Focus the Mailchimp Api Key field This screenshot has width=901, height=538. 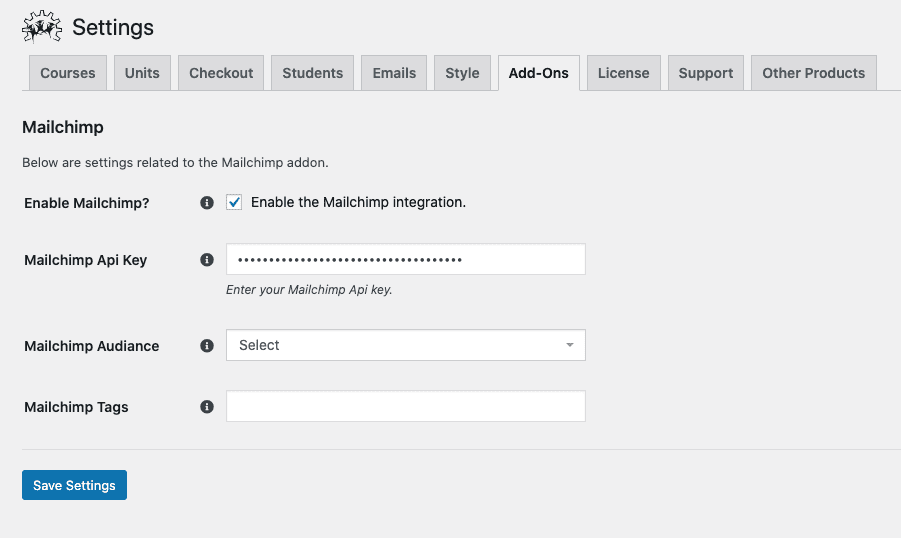click(406, 259)
